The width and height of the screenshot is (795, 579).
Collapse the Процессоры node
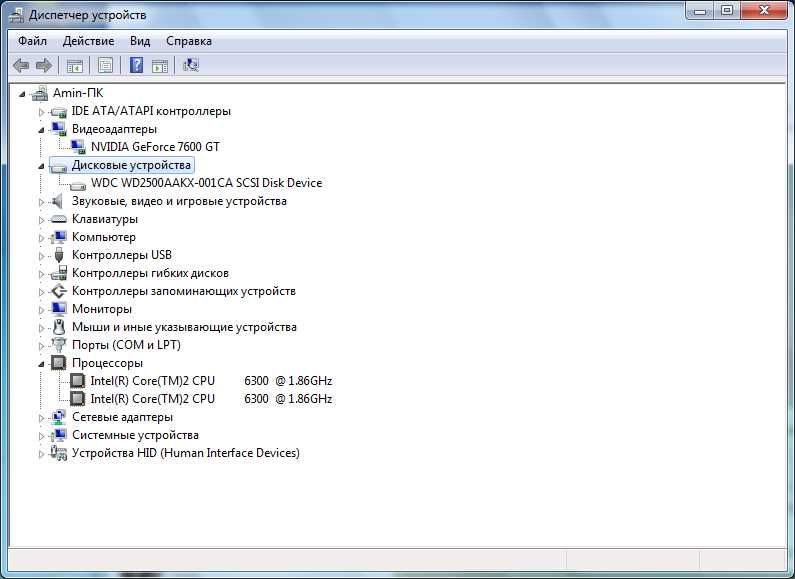[x=42, y=364]
